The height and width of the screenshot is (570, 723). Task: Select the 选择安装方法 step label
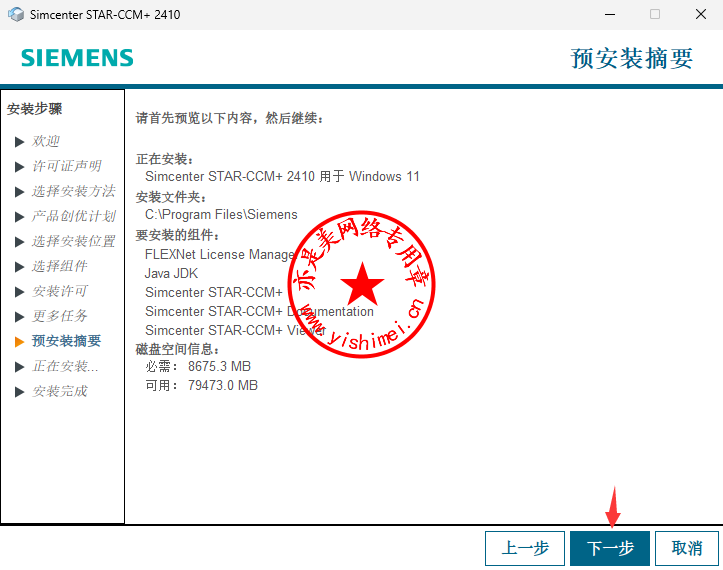pyautogui.click(x=73, y=191)
